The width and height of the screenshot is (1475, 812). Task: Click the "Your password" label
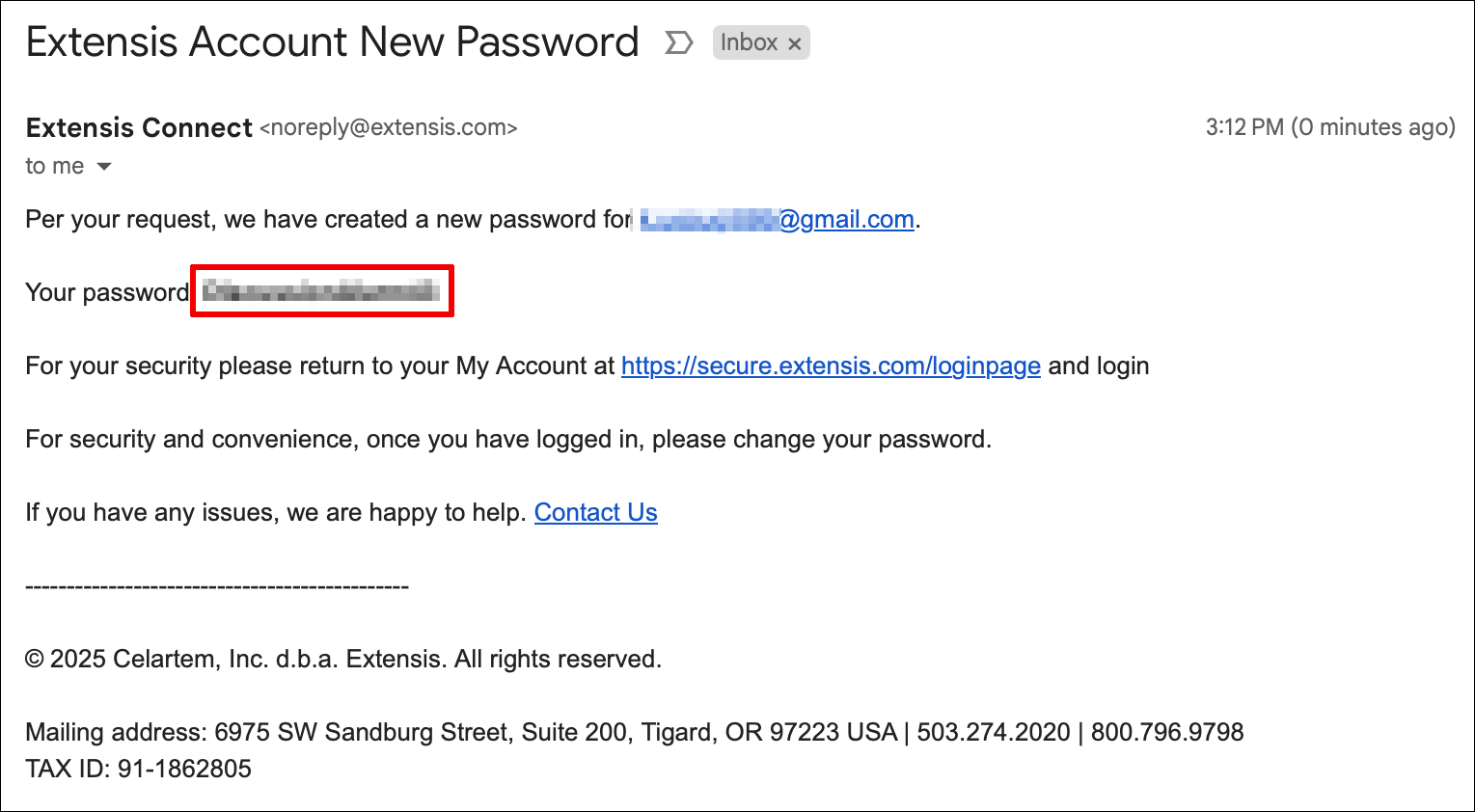point(107,293)
